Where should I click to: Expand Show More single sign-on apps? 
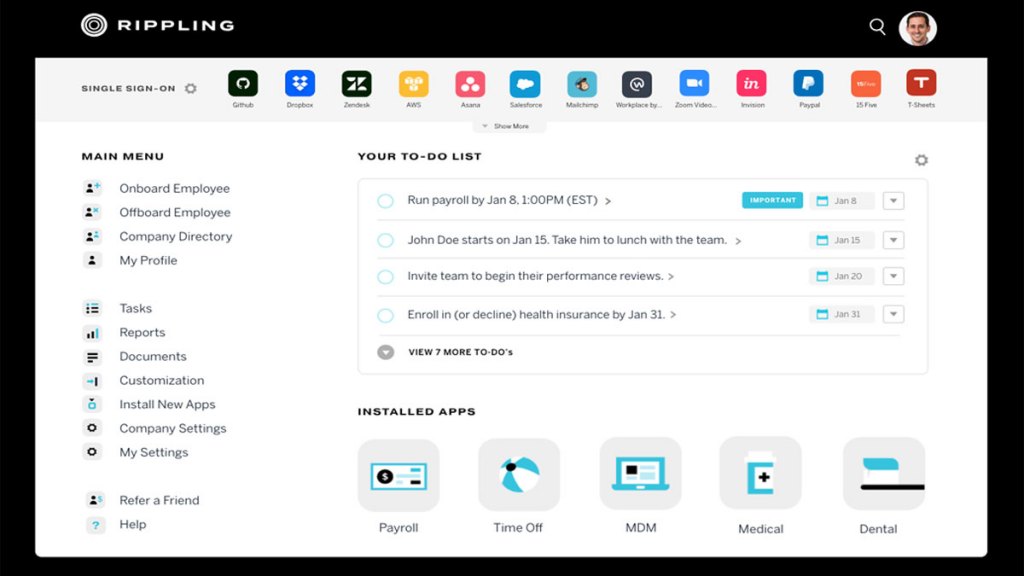coord(509,126)
